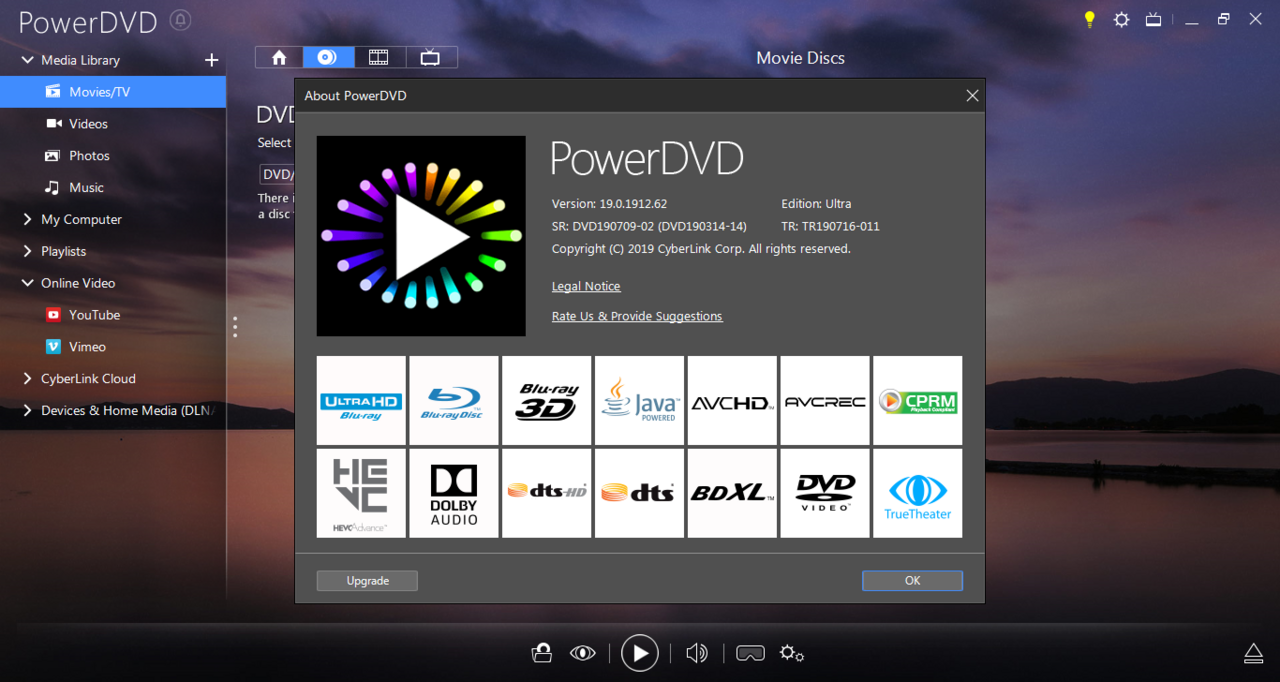This screenshot has width=1280, height=682.
Task: Open the VR mode goggles icon
Action: [x=750, y=652]
